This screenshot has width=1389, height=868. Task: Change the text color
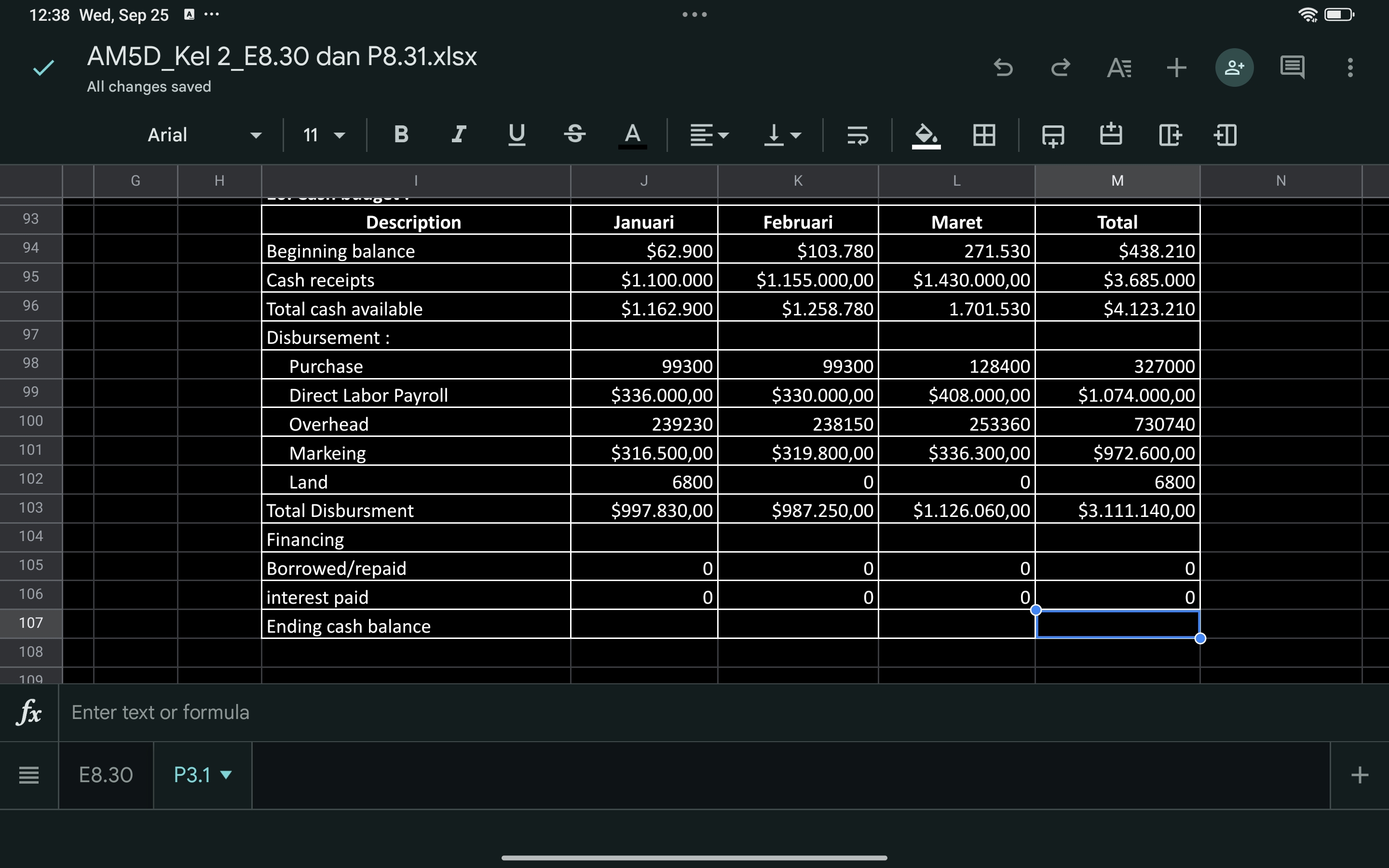point(632,136)
